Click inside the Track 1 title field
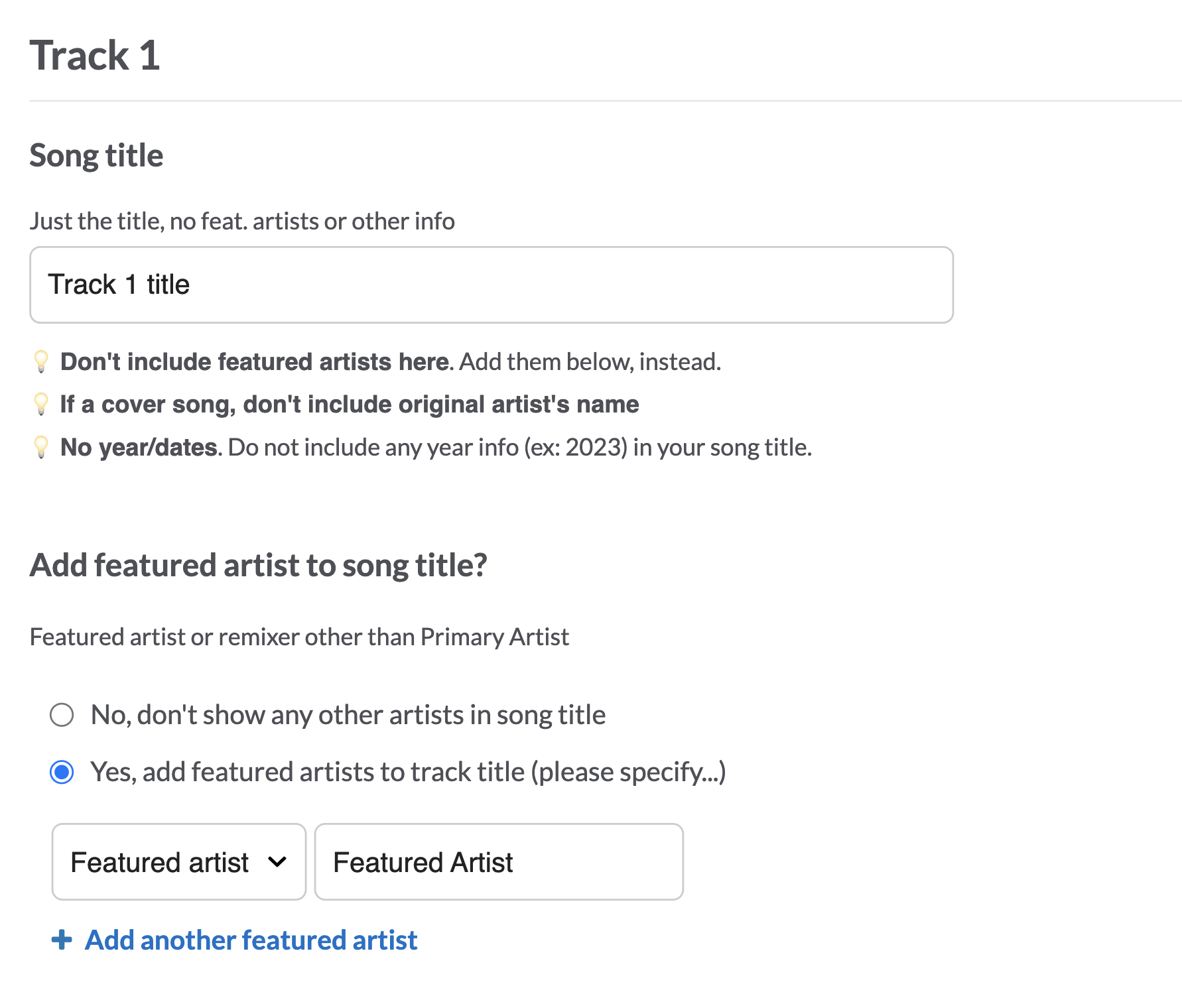Screen dimensions: 1182x1008 [491, 284]
